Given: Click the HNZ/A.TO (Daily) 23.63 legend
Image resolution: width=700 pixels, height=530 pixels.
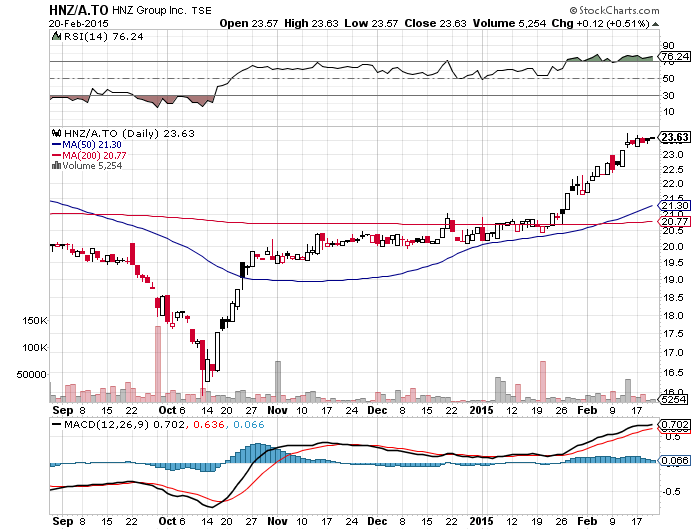Looking at the screenshot, I should pyautogui.click(x=129, y=133).
